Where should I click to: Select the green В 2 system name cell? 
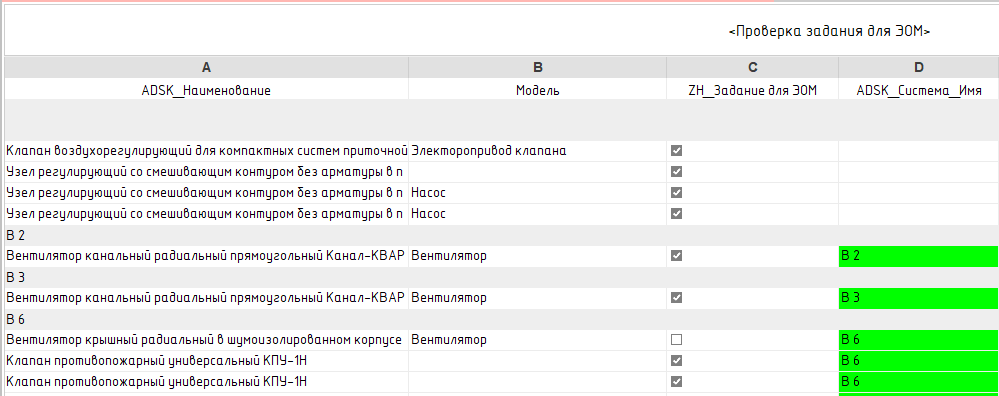coord(919,256)
